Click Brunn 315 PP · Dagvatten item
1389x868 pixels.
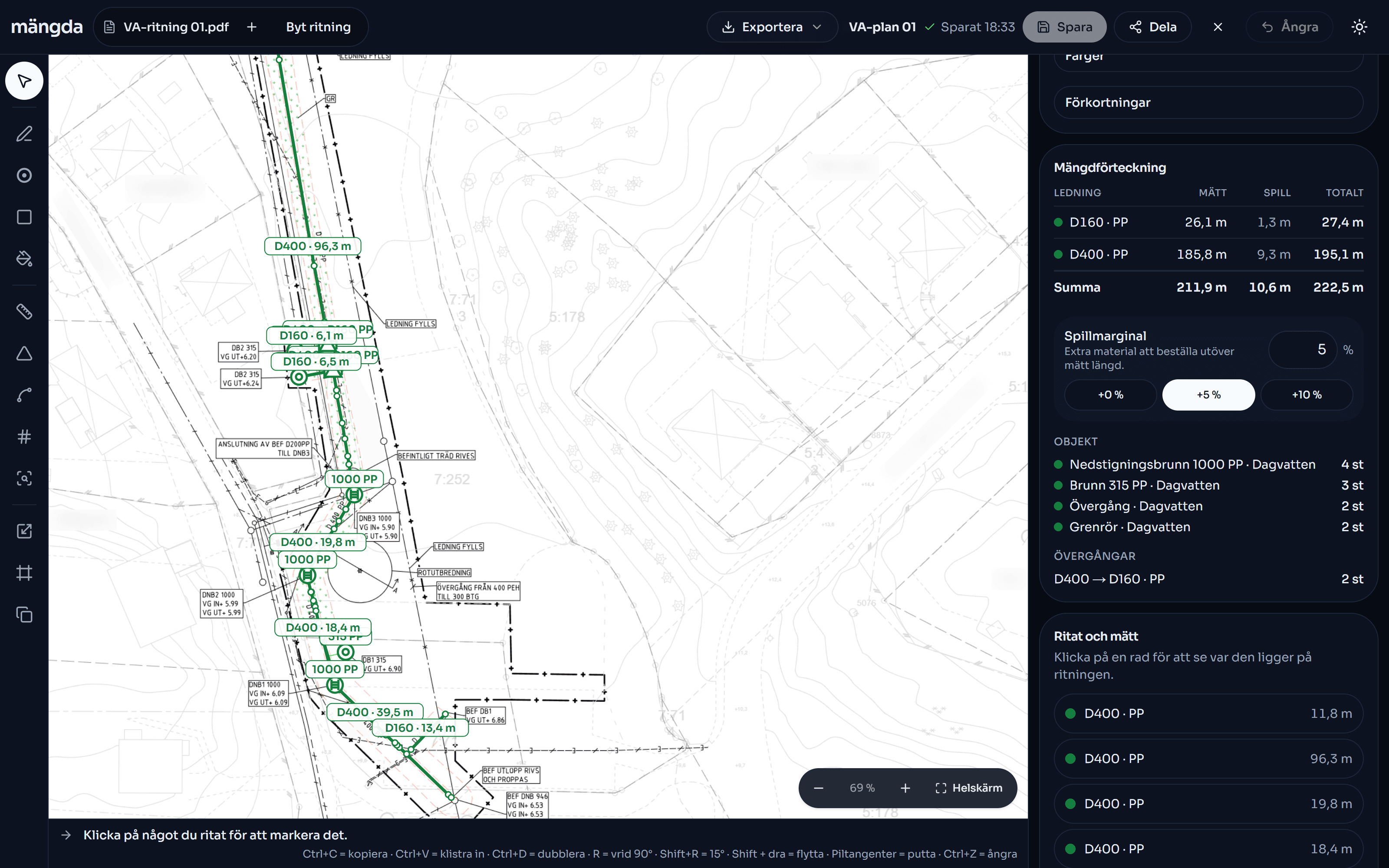(x=1208, y=485)
